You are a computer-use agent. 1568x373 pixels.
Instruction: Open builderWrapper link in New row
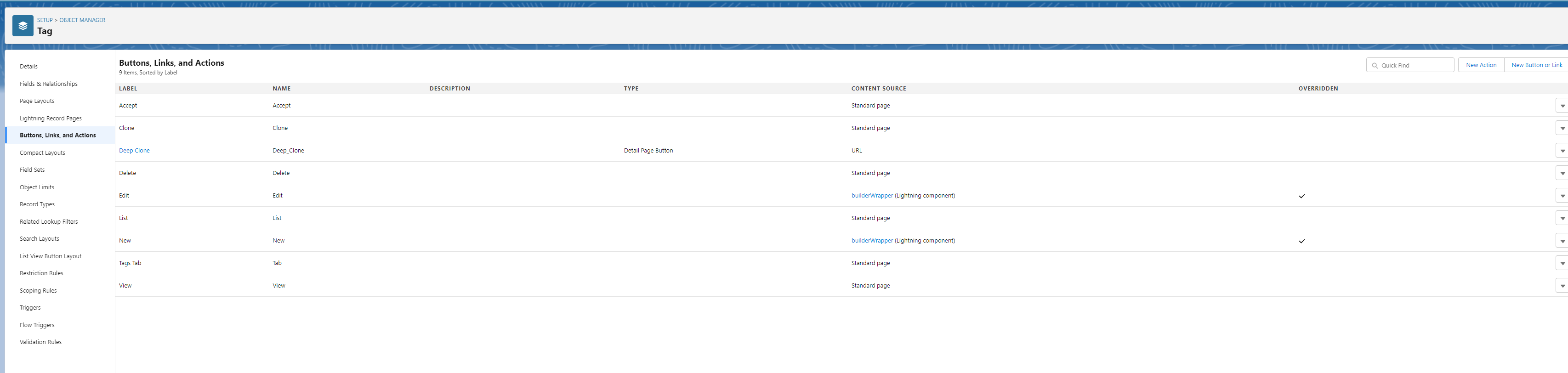(x=872, y=241)
